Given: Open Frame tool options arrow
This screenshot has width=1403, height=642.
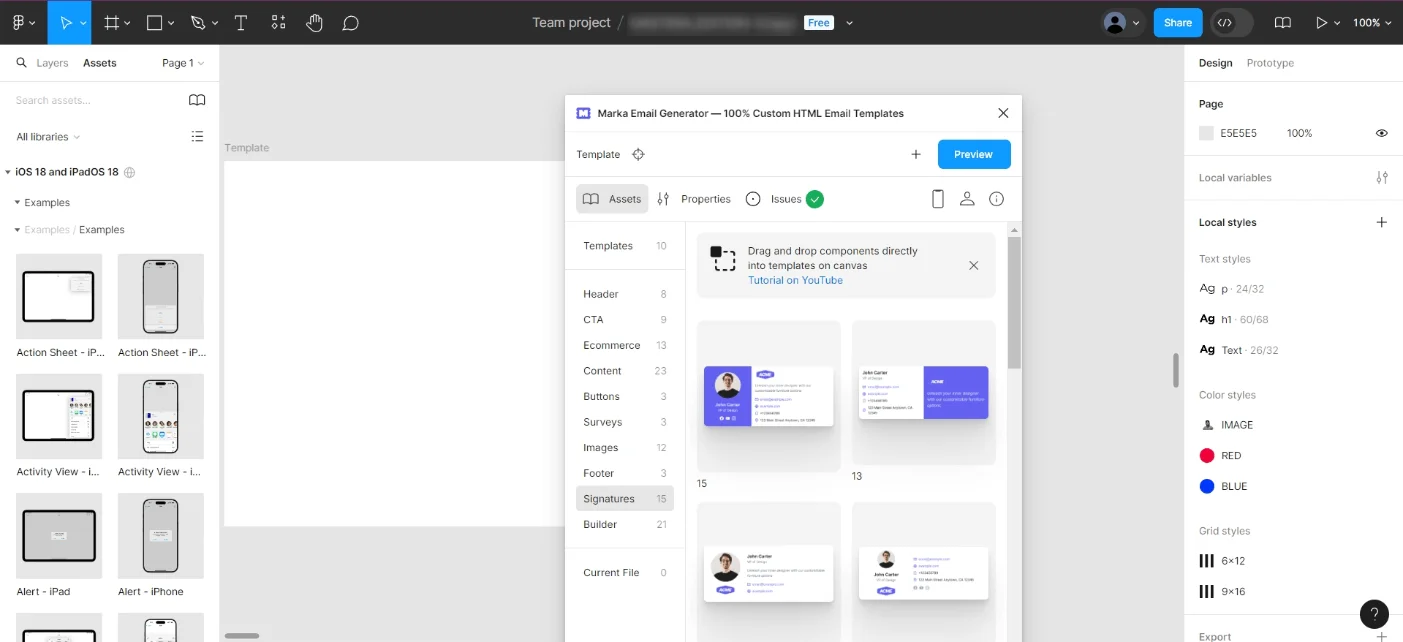Looking at the screenshot, I should [x=128, y=22].
